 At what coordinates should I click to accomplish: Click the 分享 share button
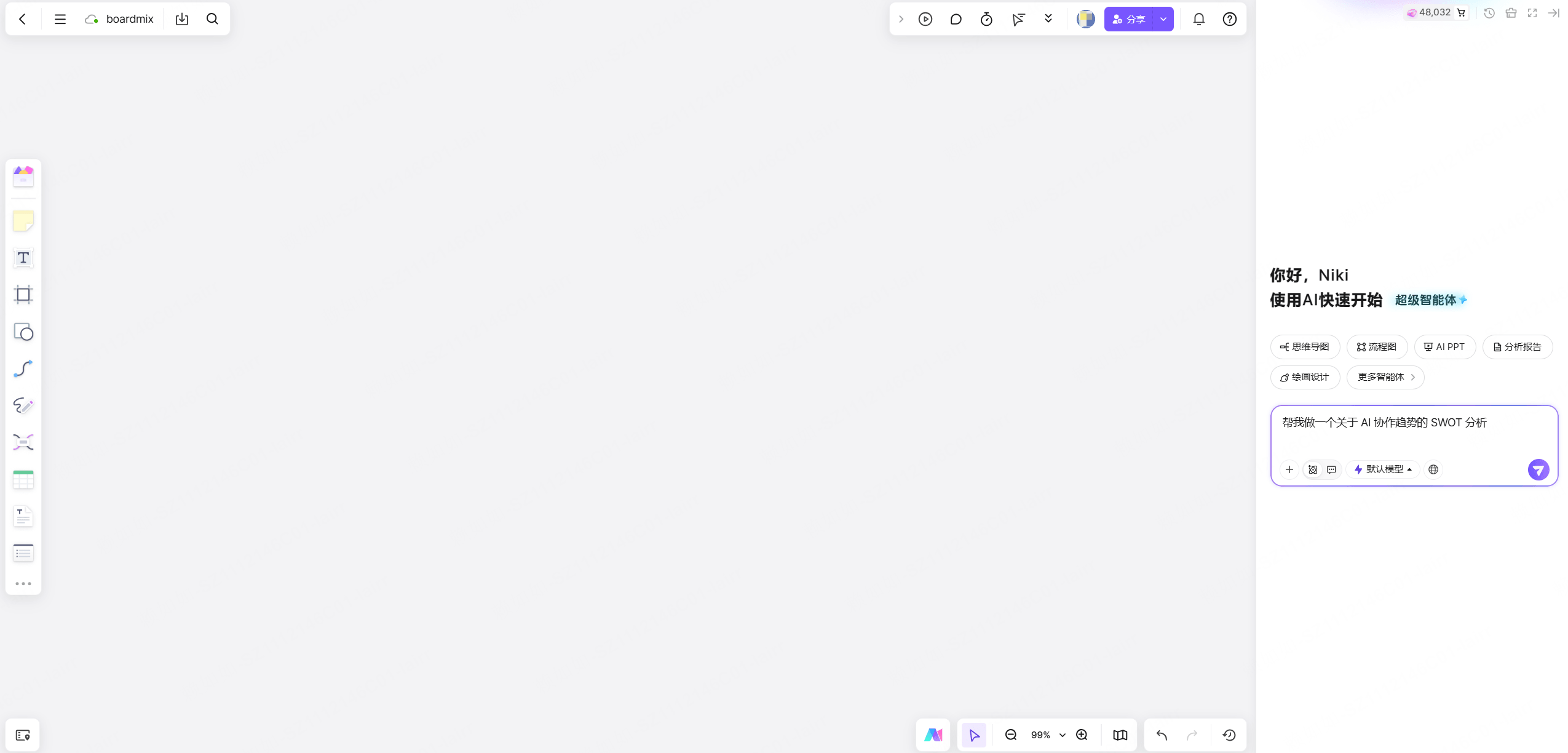pyautogui.click(x=1129, y=19)
